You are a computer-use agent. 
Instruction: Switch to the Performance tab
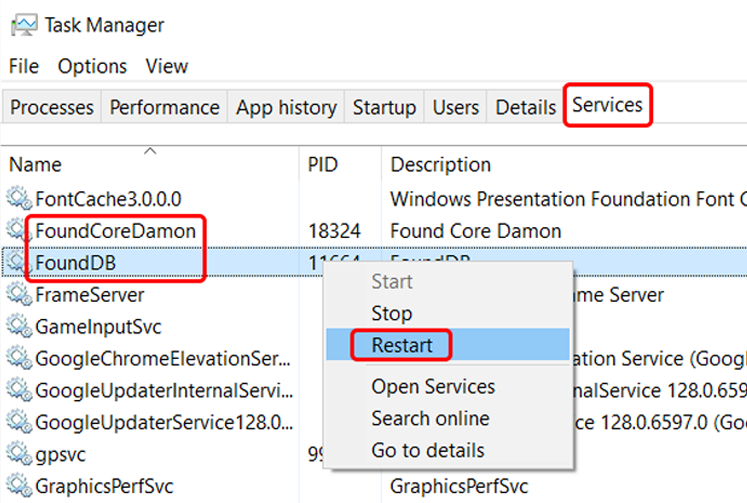pos(164,107)
